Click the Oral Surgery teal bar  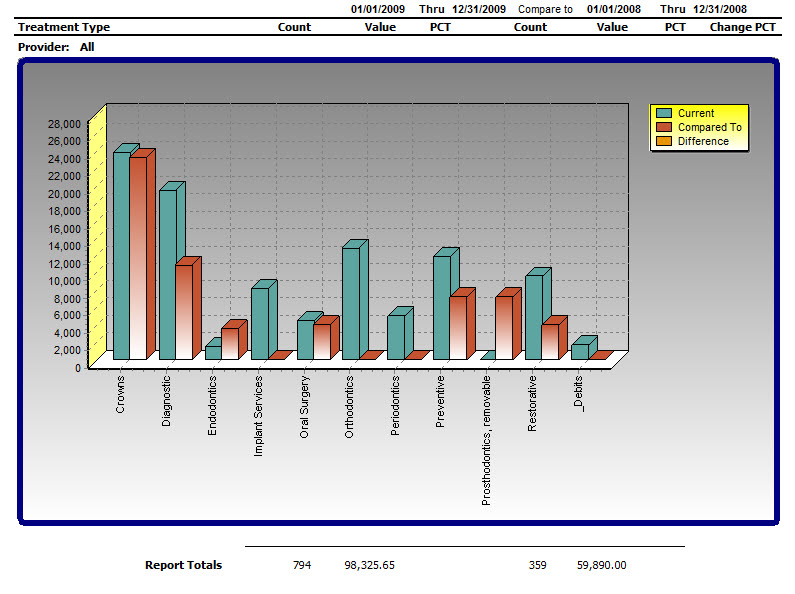coord(305,340)
